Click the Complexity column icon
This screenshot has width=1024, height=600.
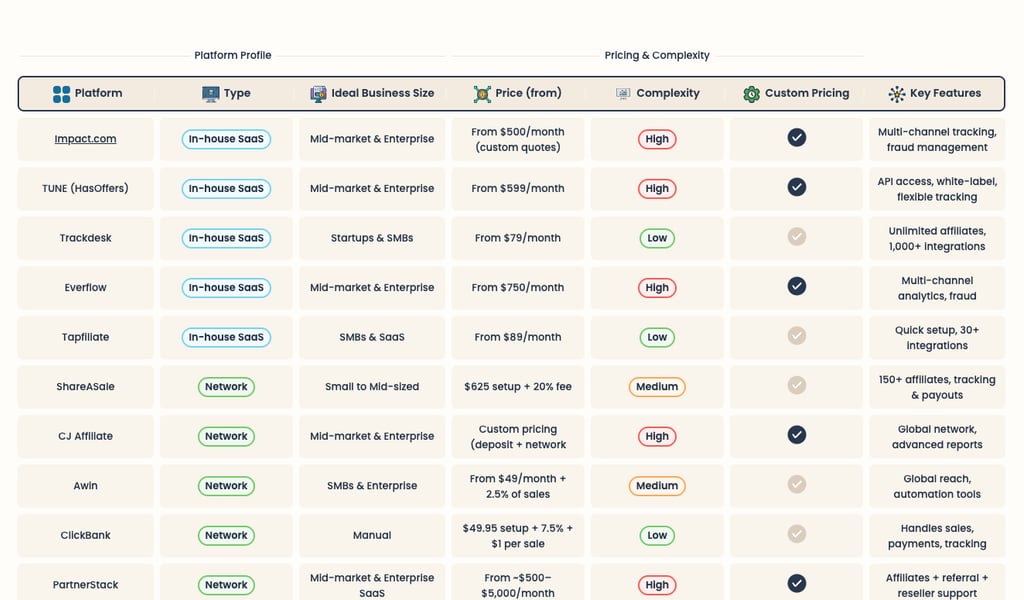623,94
